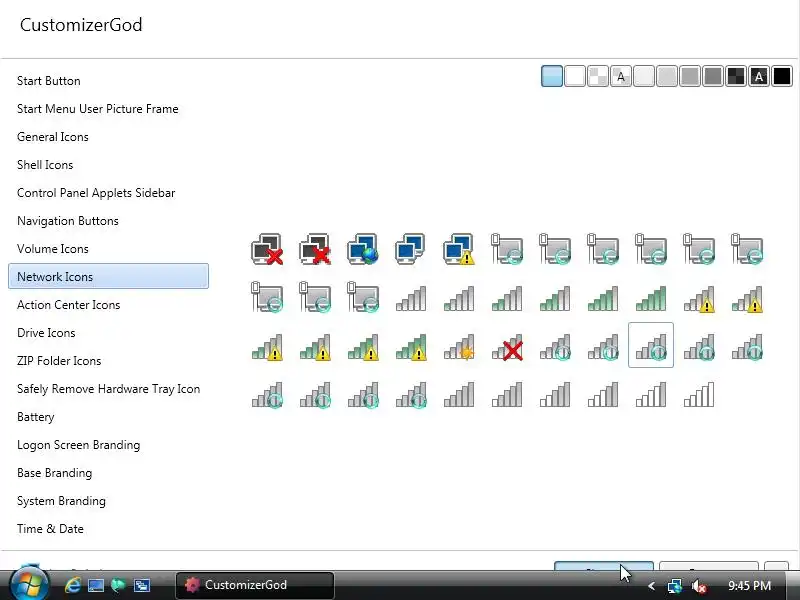Switch to Battery category
800x600 pixels.
pos(35,417)
